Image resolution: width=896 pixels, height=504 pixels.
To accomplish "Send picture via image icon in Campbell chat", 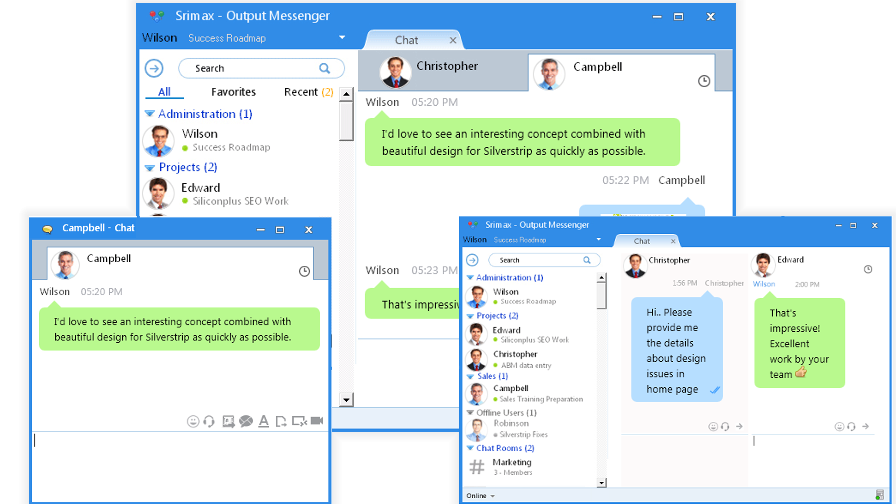I will (x=228, y=421).
